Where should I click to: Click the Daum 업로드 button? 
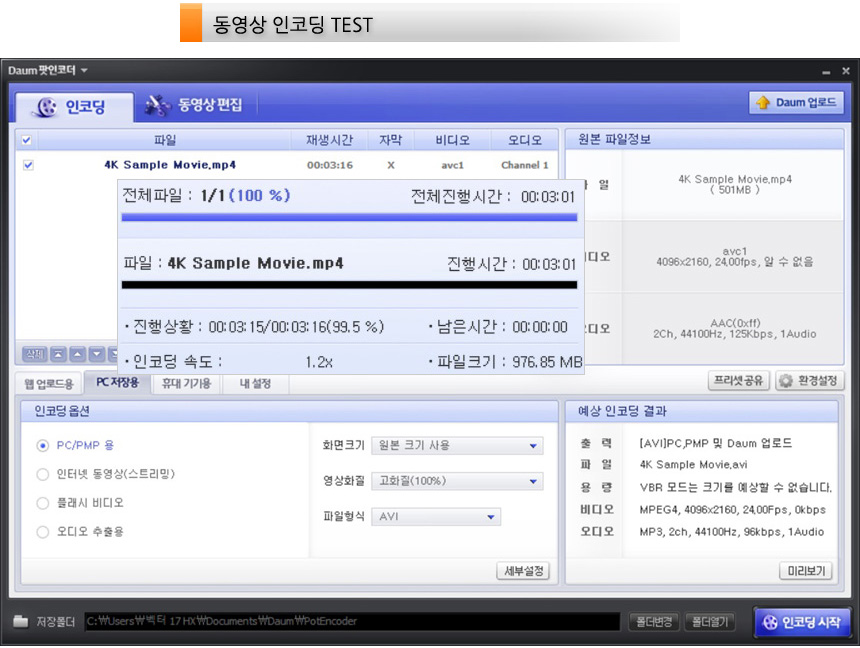point(796,103)
